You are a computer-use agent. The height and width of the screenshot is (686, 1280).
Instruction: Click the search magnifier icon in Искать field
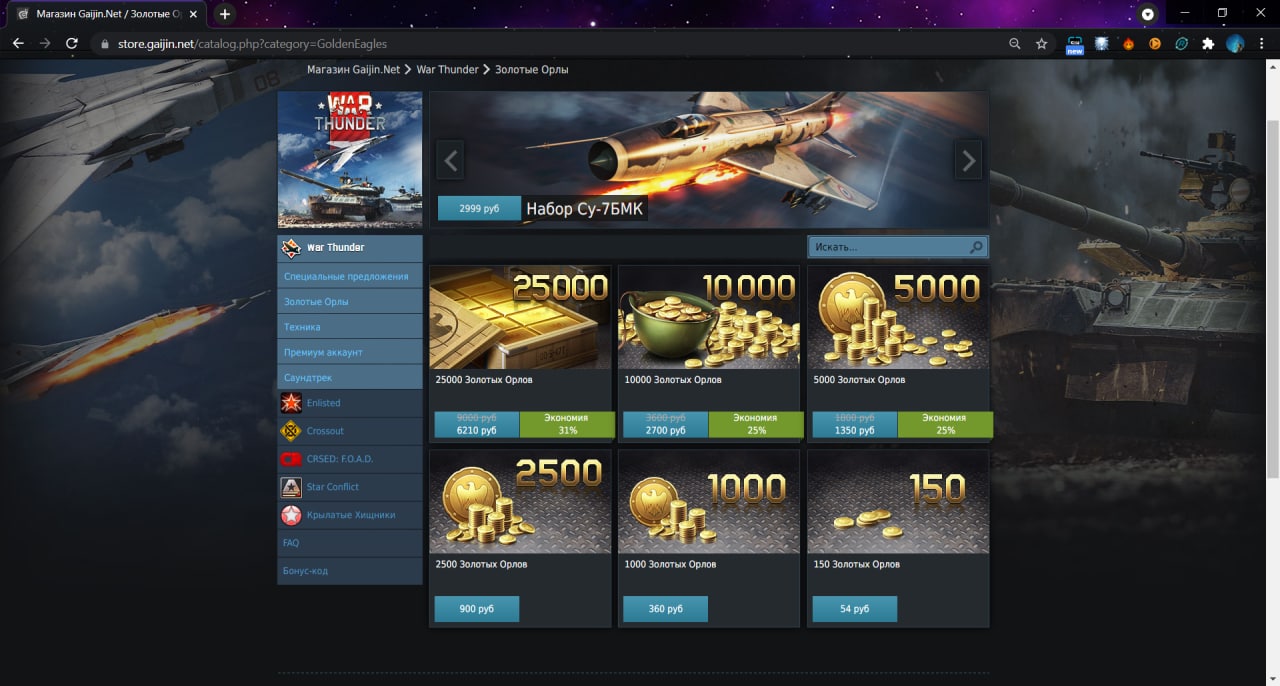click(x=976, y=247)
